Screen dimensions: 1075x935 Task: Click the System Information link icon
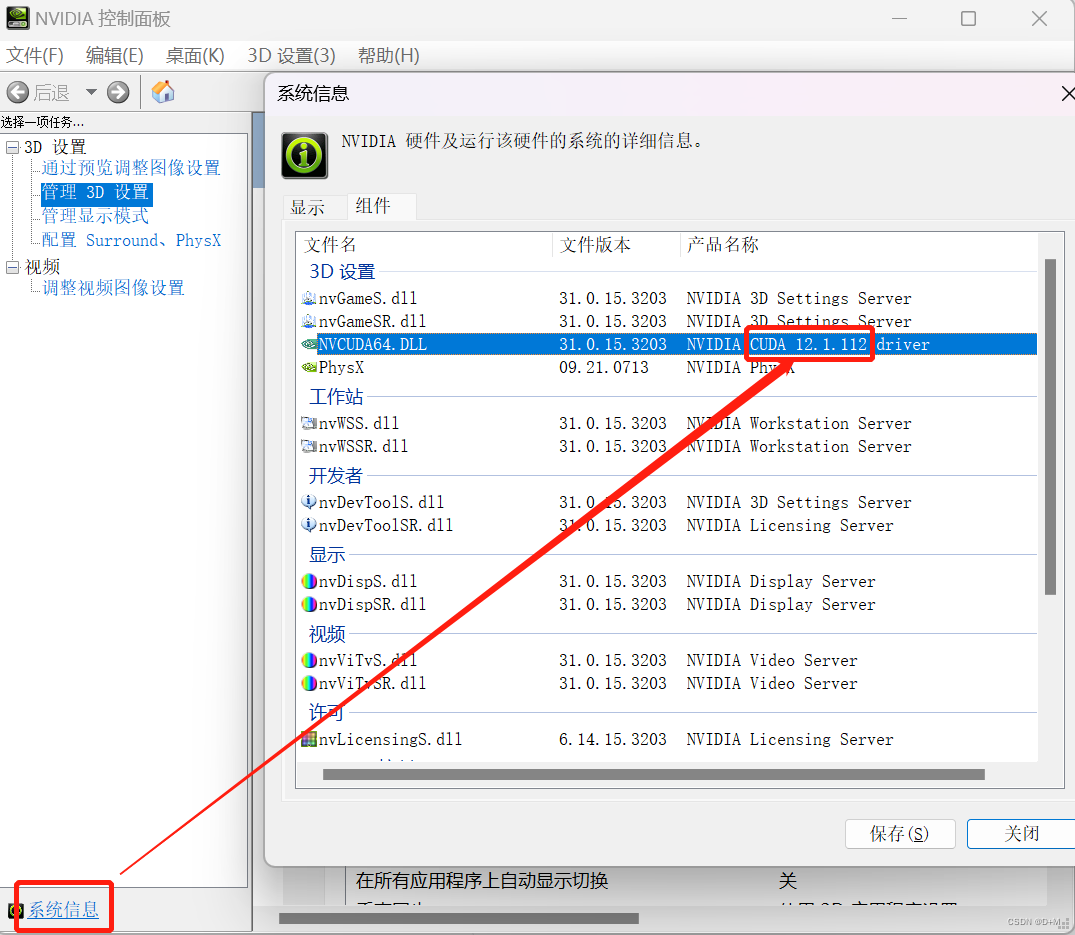16,910
